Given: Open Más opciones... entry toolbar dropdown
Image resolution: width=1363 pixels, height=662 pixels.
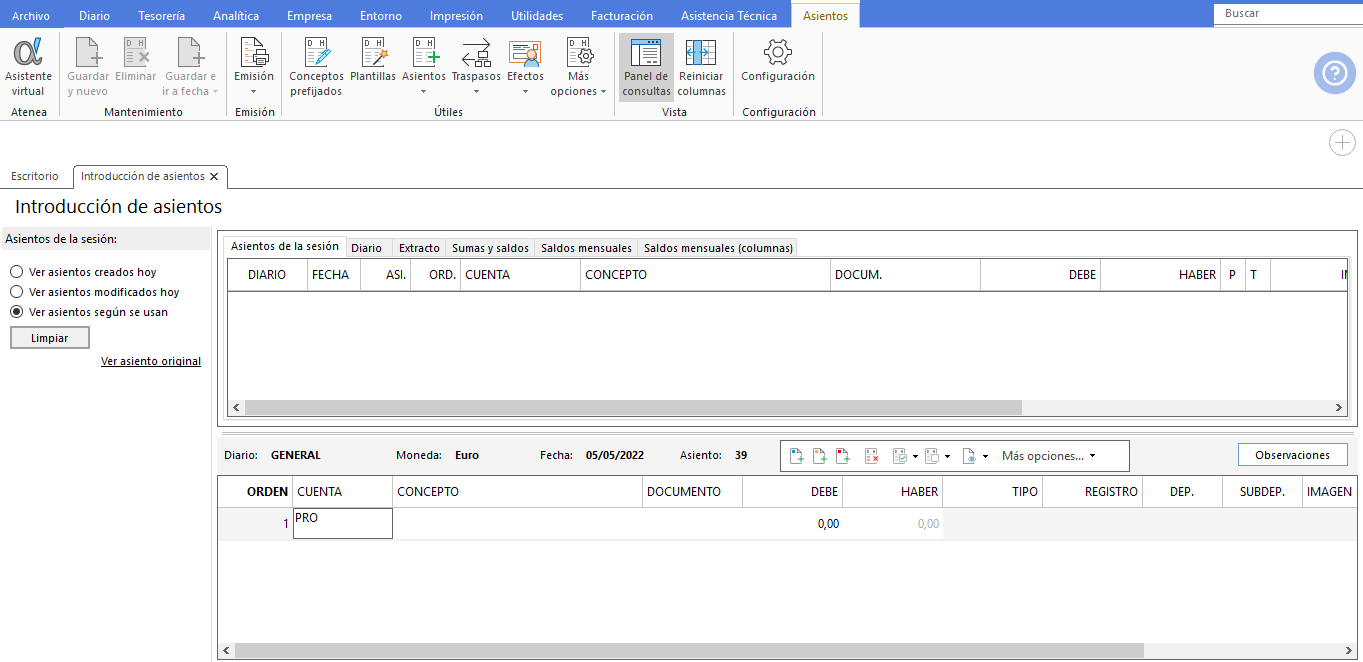Looking at the screenshot, I should tap(1048, 455).
